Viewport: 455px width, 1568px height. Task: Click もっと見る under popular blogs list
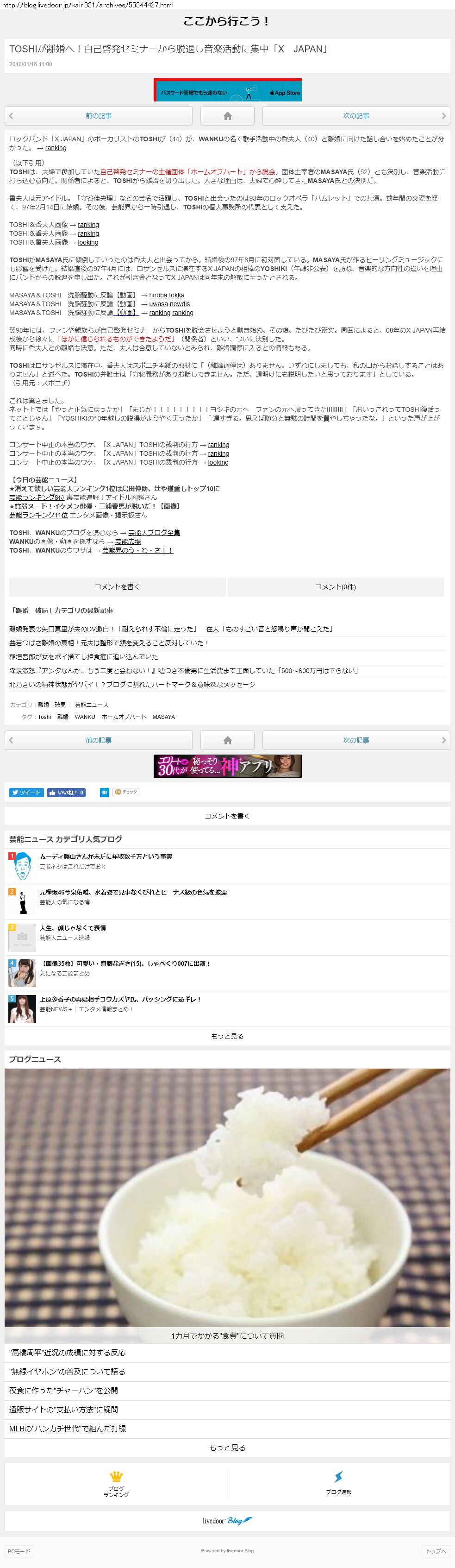pyautogui.click(x=228, y=1036)
